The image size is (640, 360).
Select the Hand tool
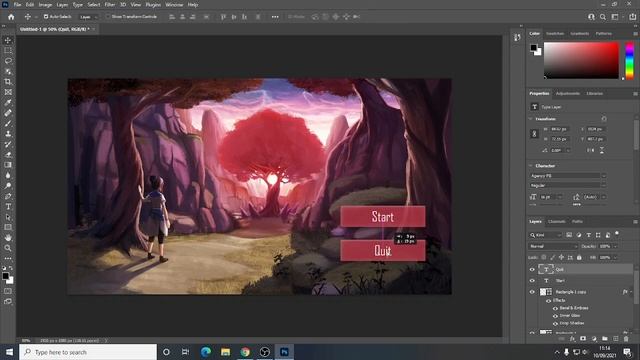[x=8, y=238]
